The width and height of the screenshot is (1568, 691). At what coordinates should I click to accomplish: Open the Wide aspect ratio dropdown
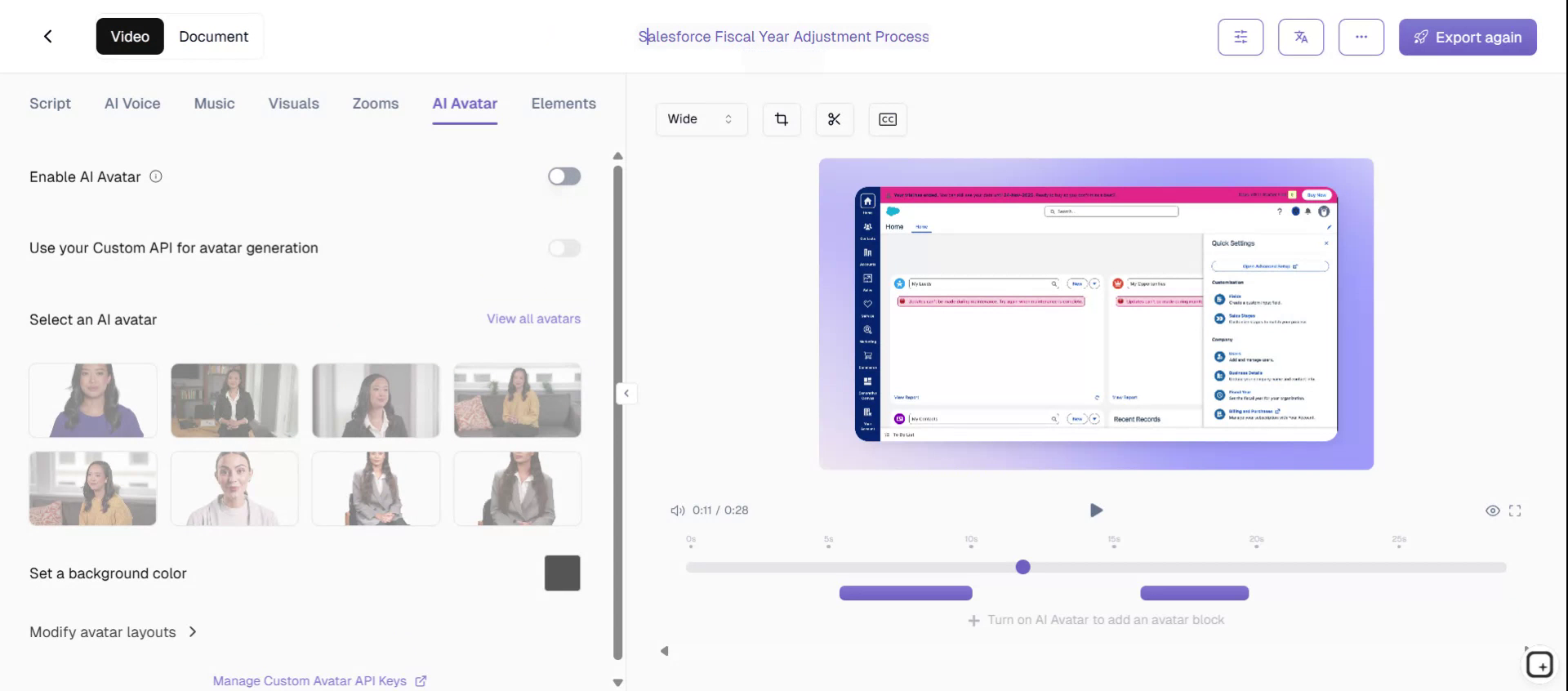pyautogui.click(x=702, y=119)
